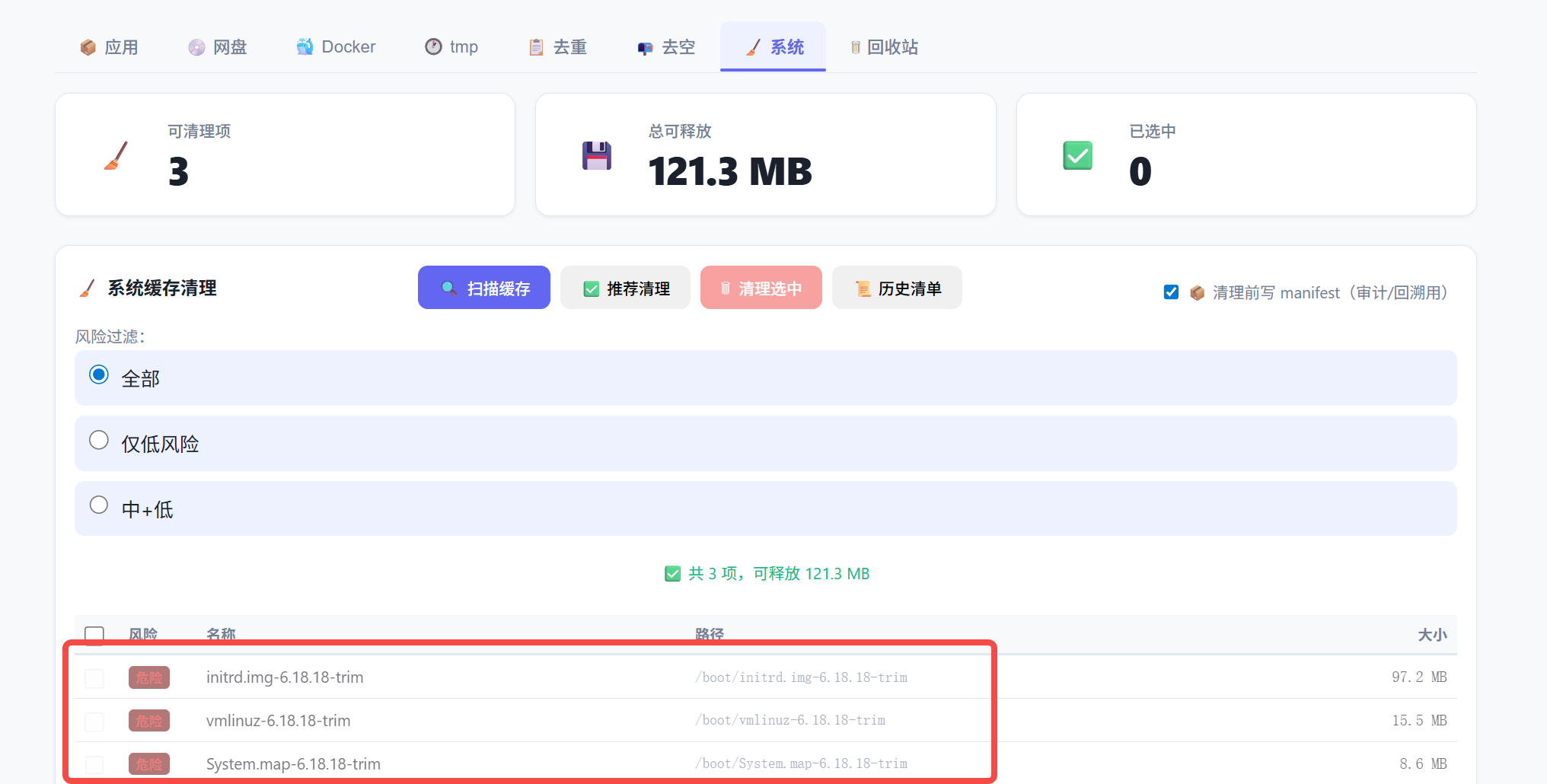Click the 共 3 项，可释放 121.3 MB status
This screenshot has width=1547, height=784.
[767, 574]
